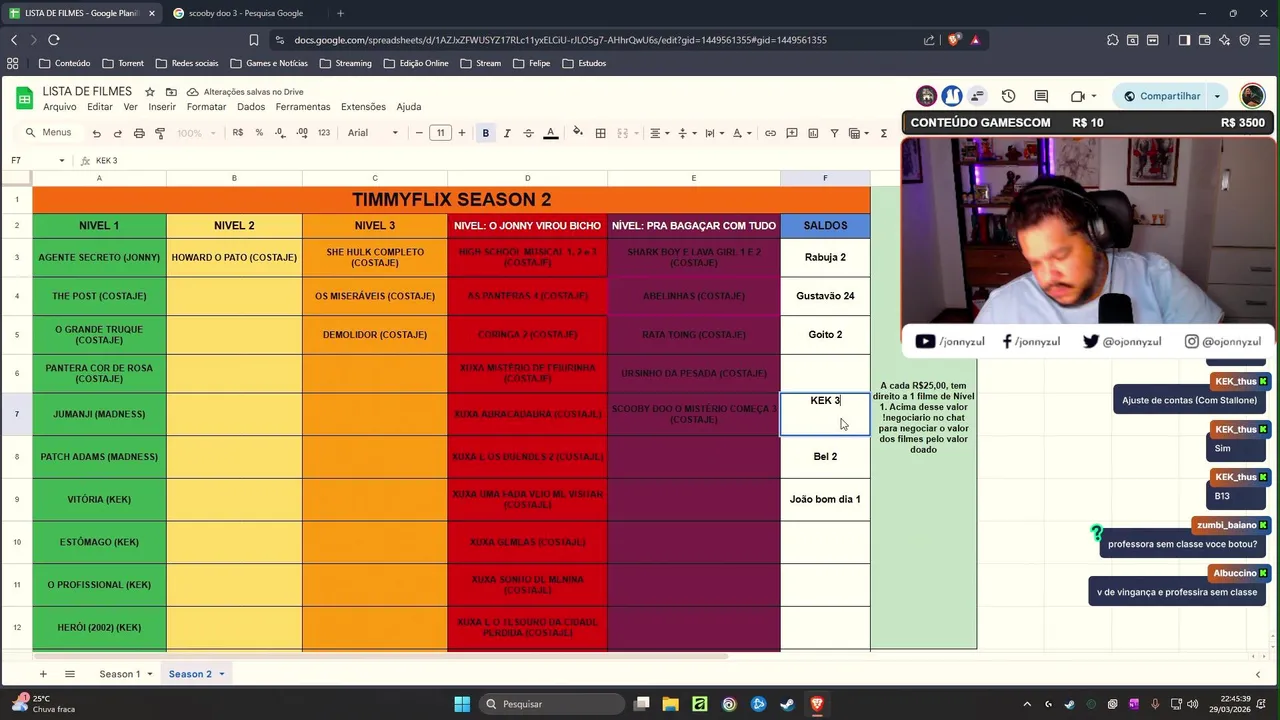The image size is (1280, 720).
Task: Increase decimal places icon
Action: click(302, 133)
